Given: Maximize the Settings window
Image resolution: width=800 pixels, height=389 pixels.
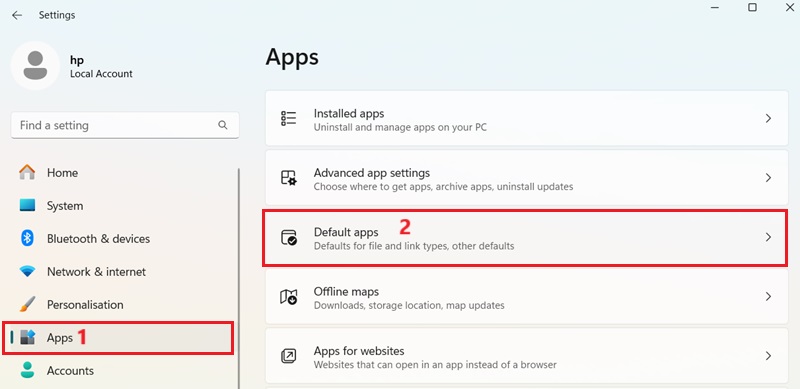Looking at the screenshot, I should pyautogui.click(x=752, y=7).
